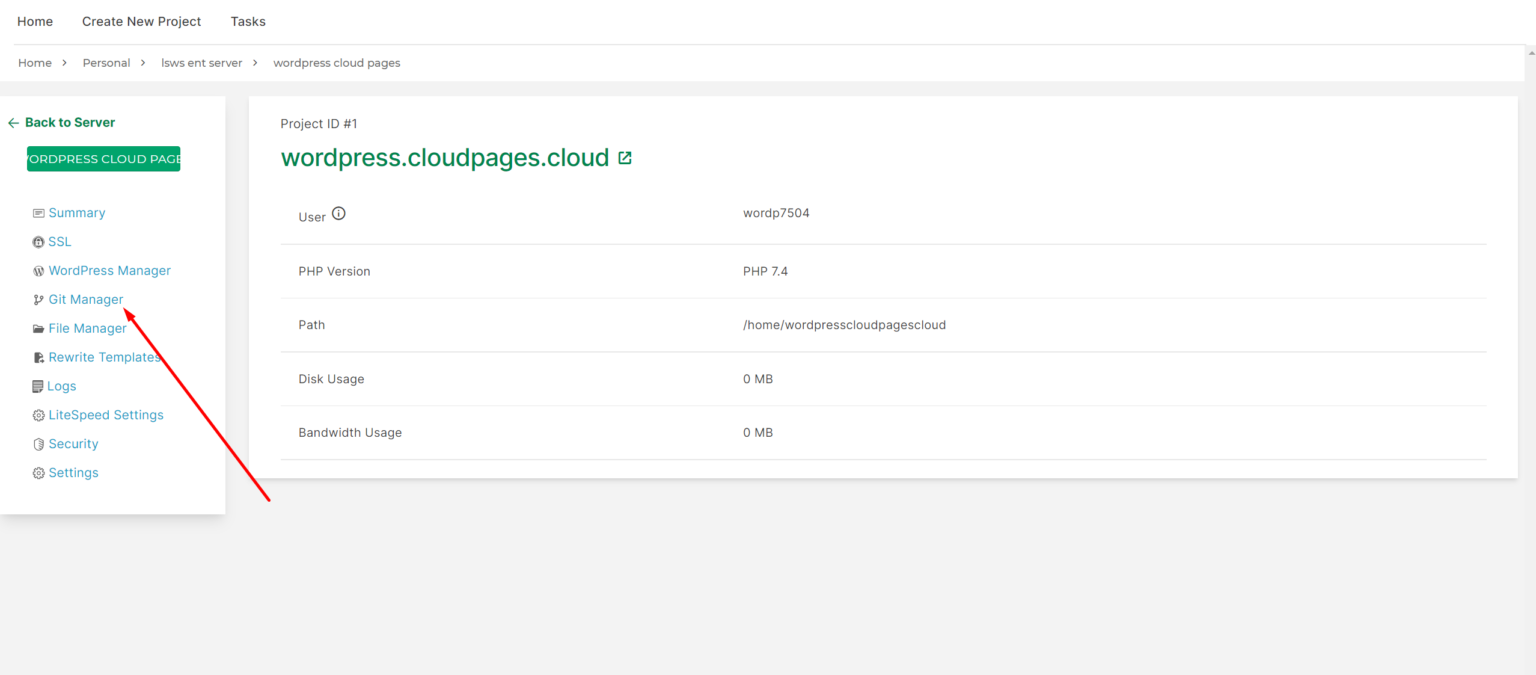This screenshot has height=675, width=1536.
Task: Navigate to lsws ent server breadcrumb link
Action: tap(201, 62)
